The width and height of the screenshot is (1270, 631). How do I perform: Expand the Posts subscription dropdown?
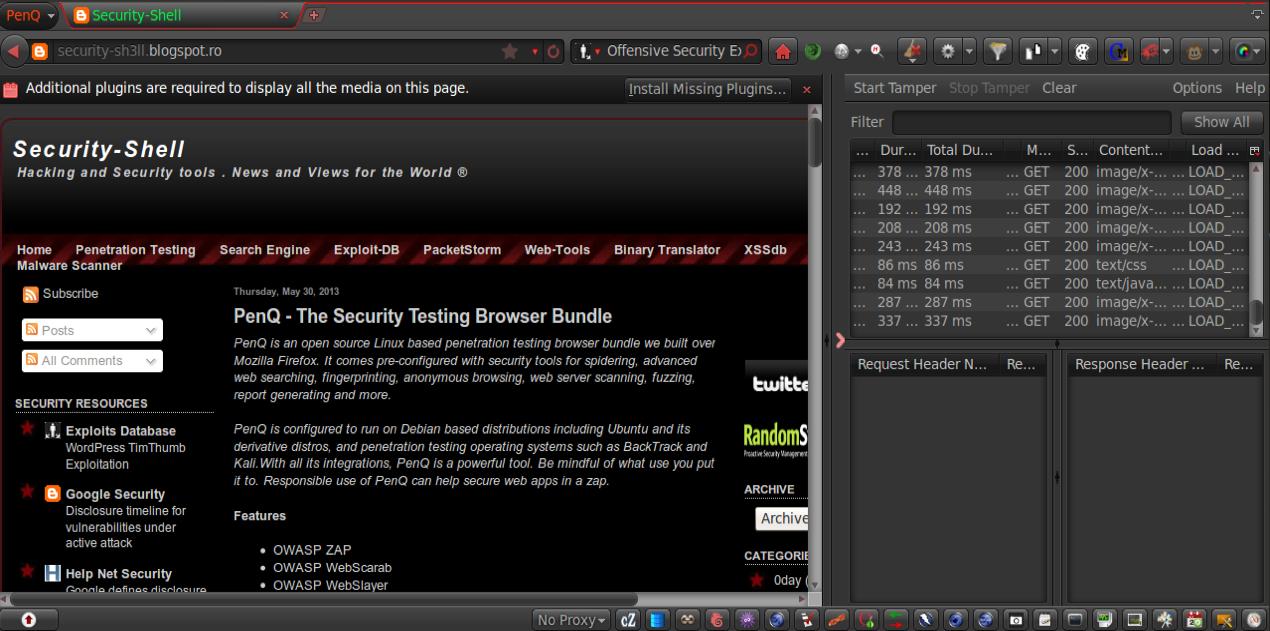92,330
